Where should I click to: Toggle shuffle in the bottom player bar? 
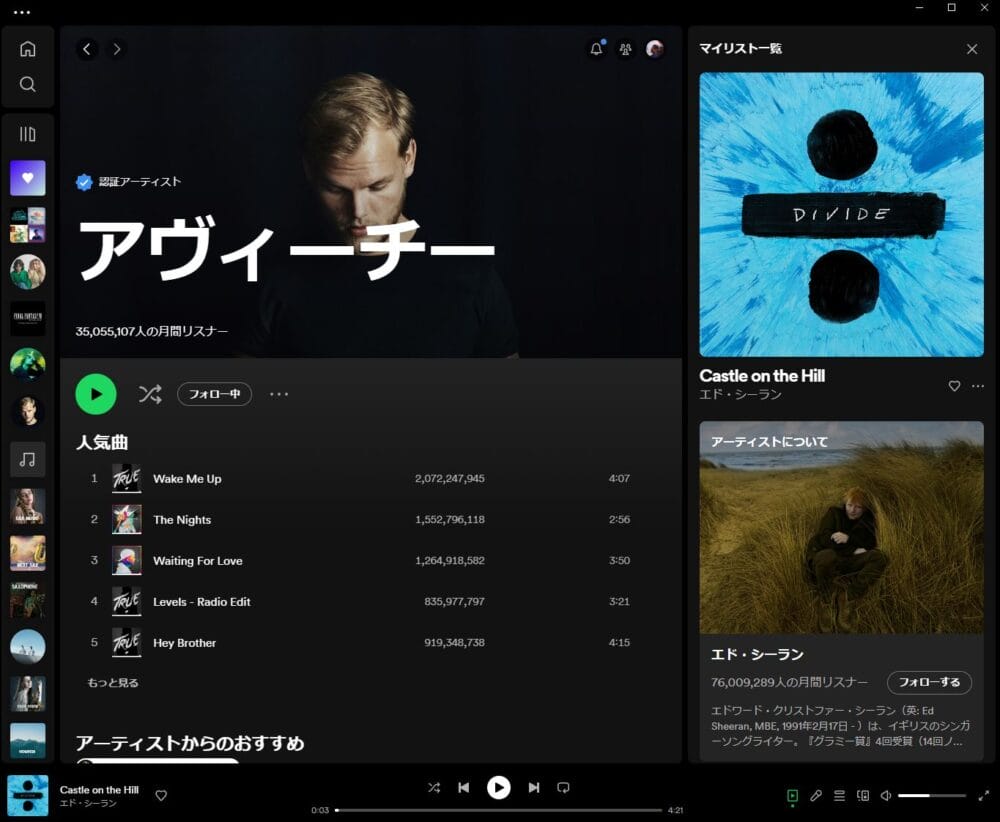click(434, 788)
